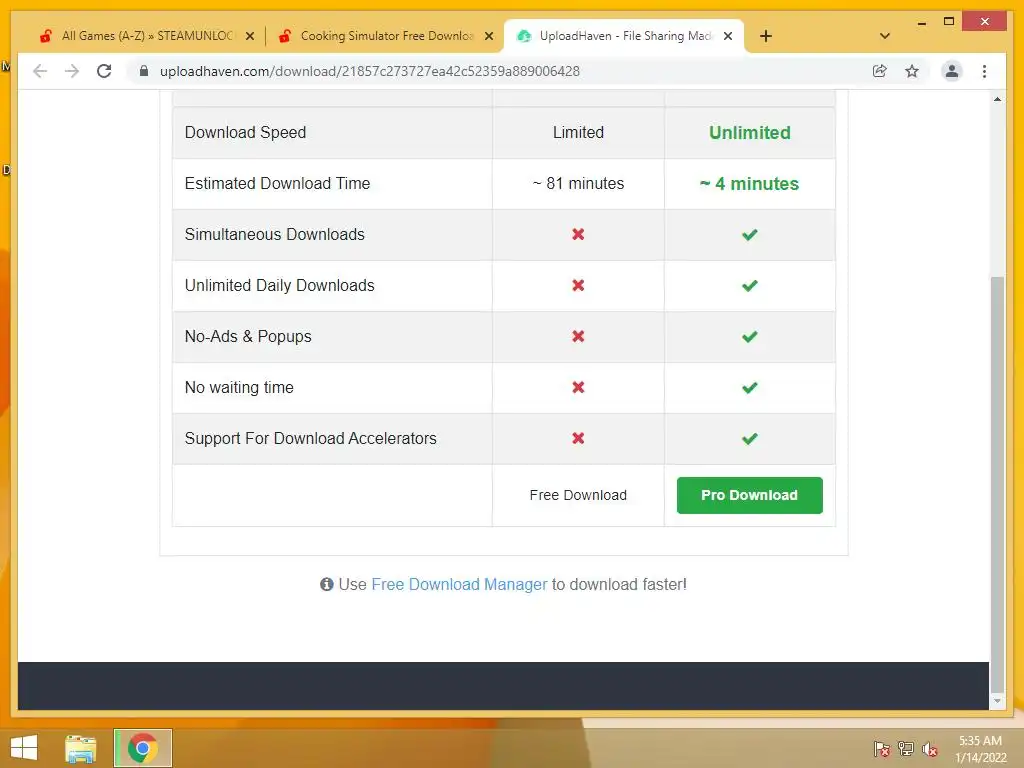Click the scrollbar up arrow
The image size is (1024, 768).
997,99
